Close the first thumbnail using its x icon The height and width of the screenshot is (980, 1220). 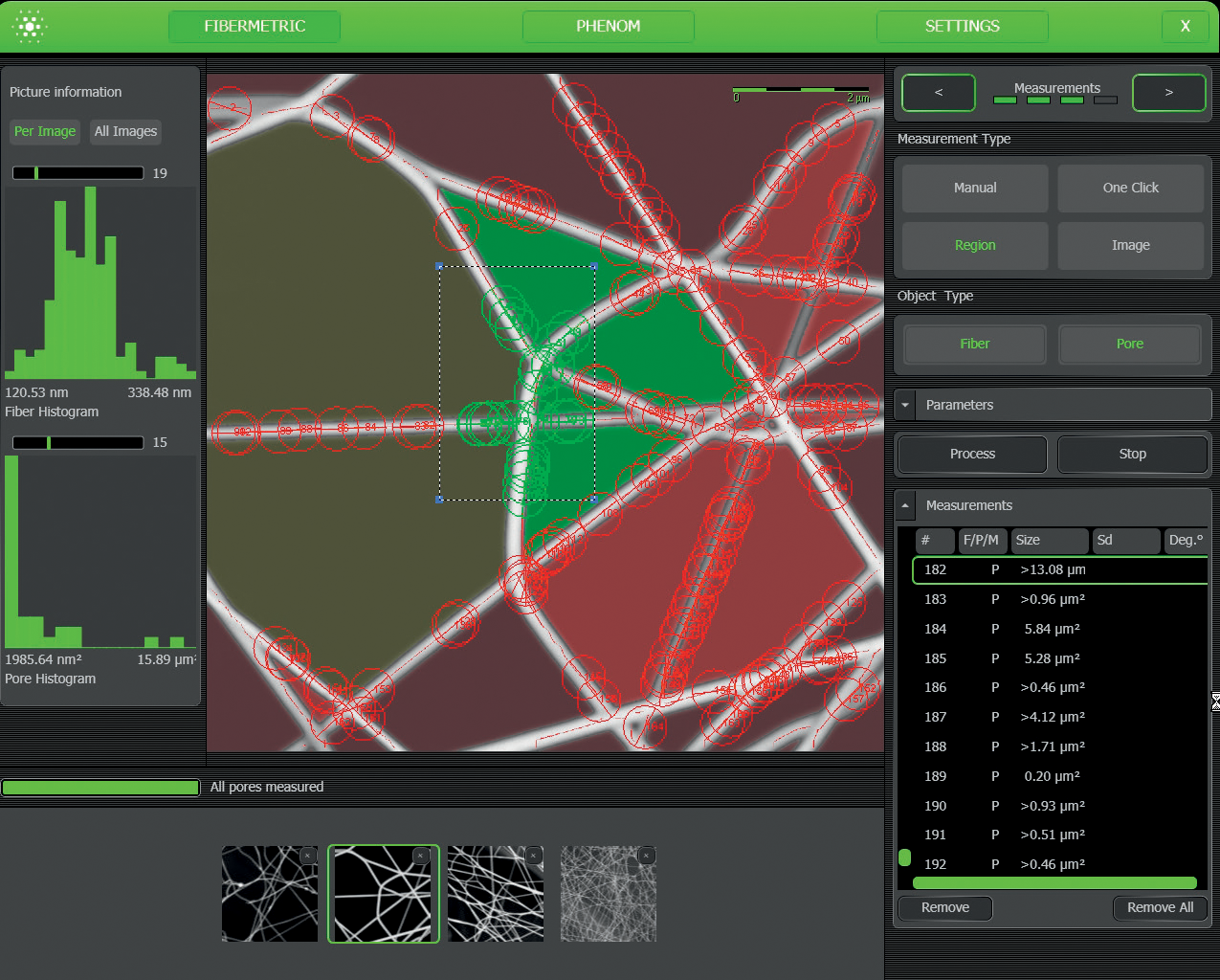click(307, 856)
